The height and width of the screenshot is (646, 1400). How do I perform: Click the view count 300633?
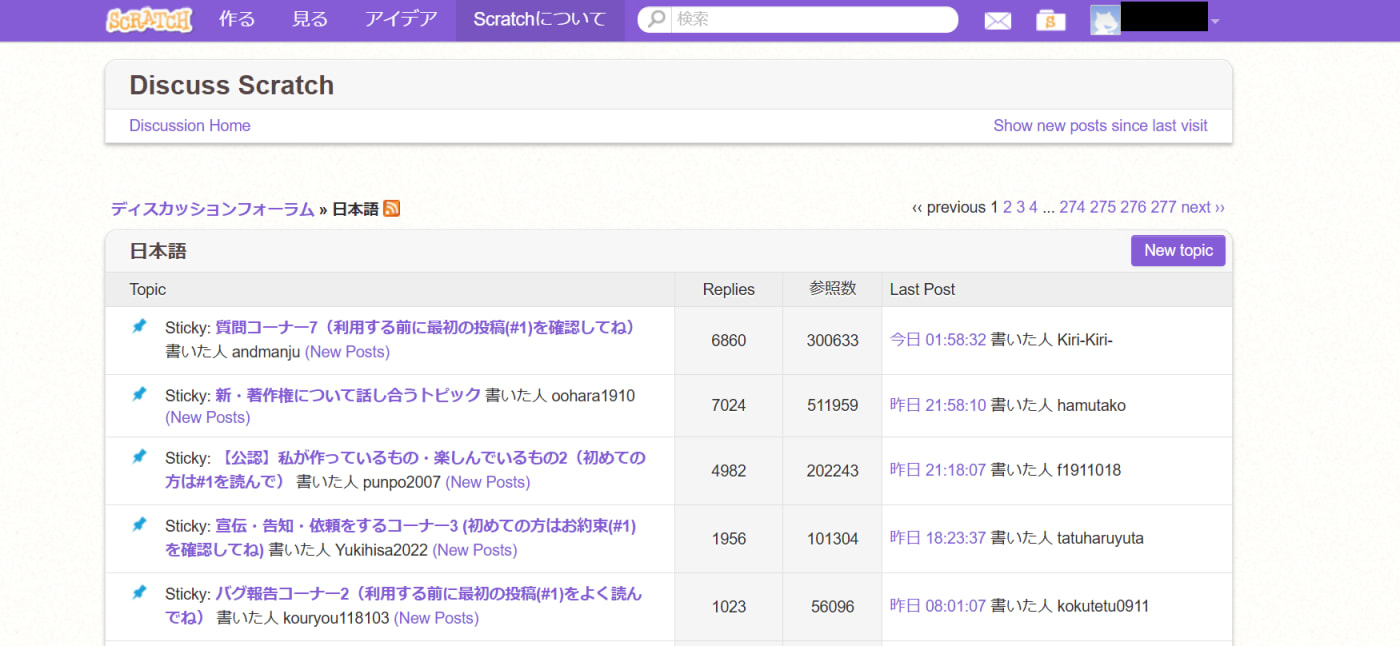tap(833, 340)
